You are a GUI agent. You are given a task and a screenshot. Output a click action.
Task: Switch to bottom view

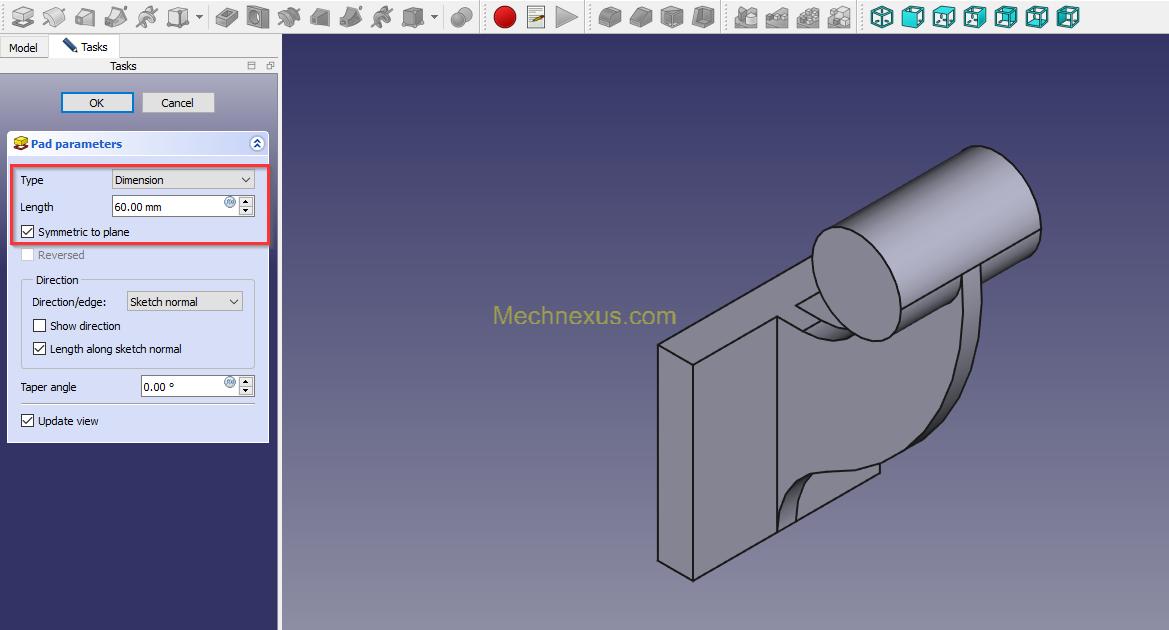tap(1037, 16)
